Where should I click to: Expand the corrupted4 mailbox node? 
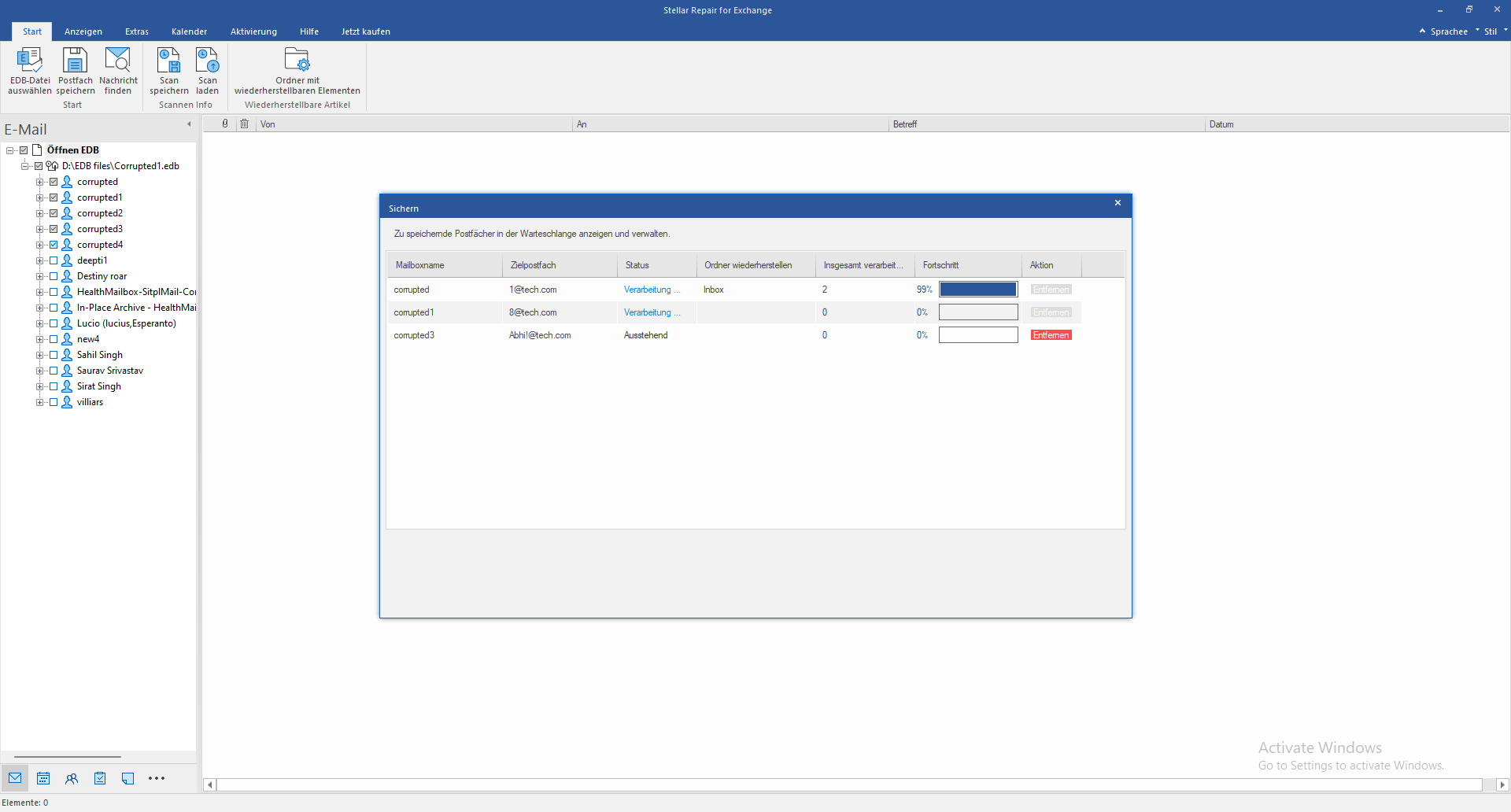tap(39, 245)
